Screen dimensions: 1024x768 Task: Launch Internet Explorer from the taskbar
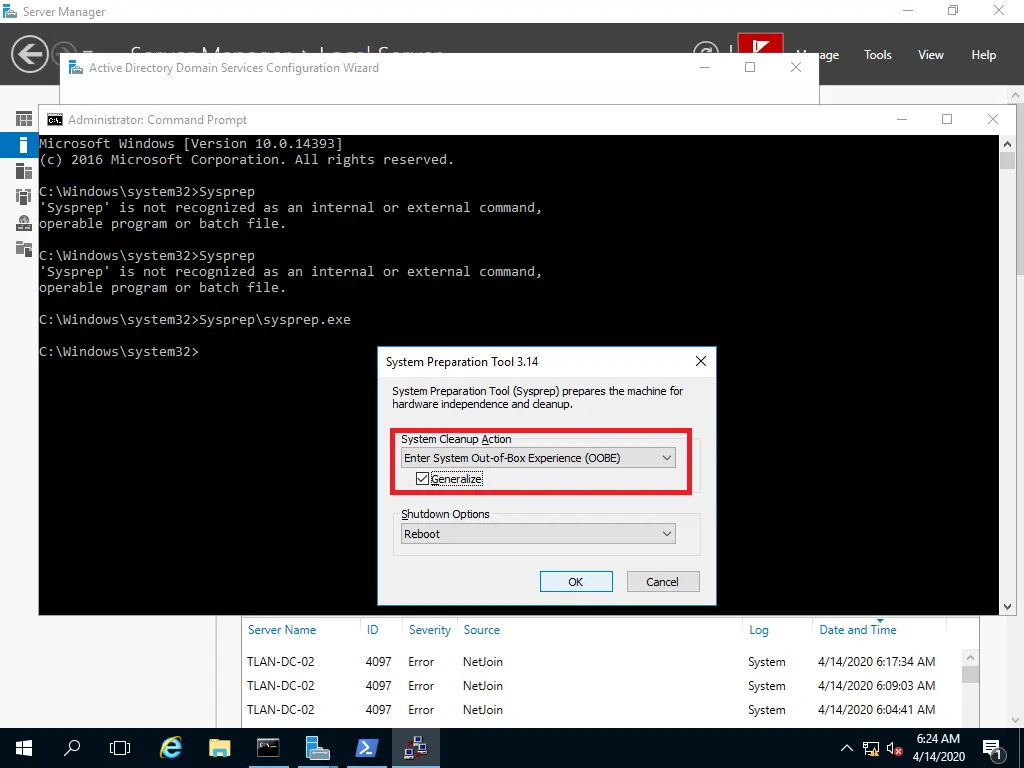coord(170,748)
